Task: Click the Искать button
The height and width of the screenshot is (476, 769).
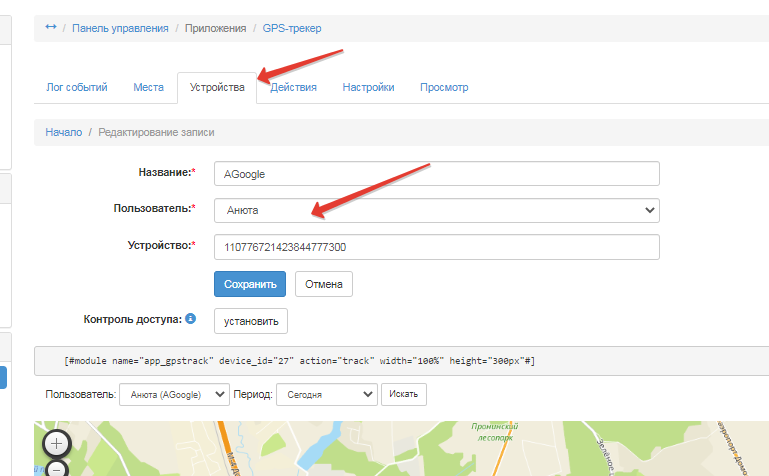Action: coord(404,394)
